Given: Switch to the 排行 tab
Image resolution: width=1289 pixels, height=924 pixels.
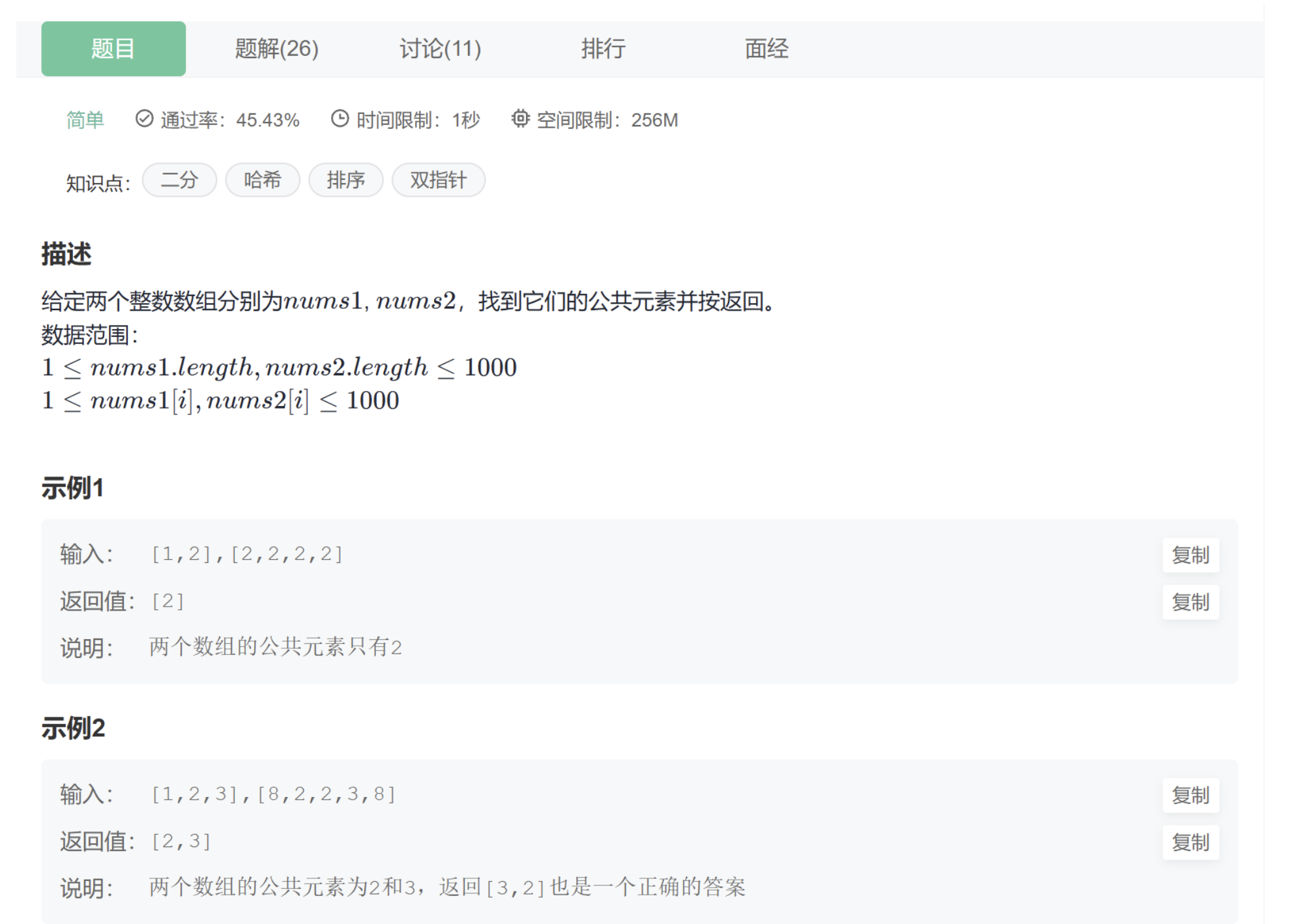Looking at the screenshot, I should (603, 48).
